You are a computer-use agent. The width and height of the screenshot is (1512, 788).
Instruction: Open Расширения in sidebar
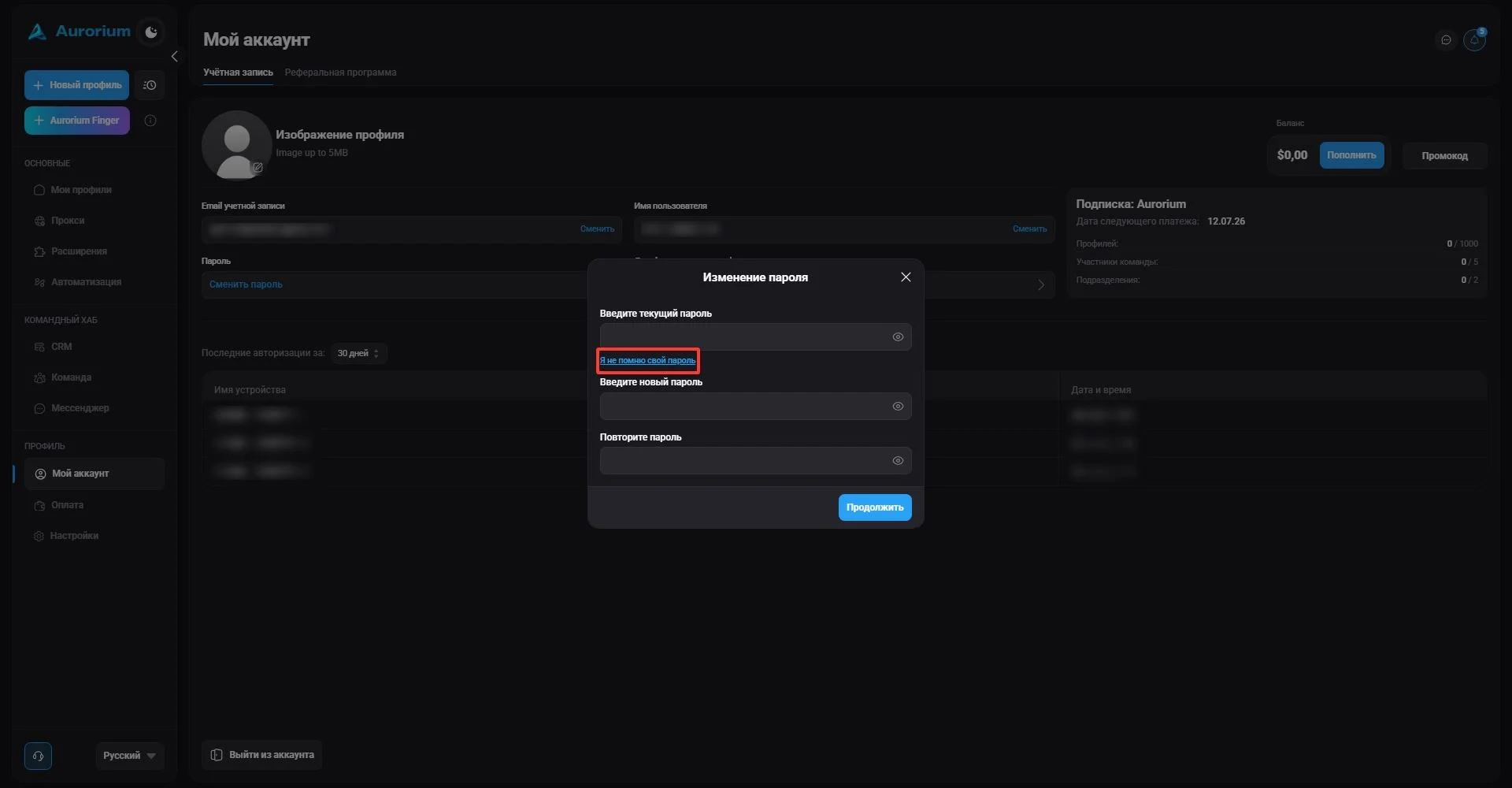tap(70, 251)
